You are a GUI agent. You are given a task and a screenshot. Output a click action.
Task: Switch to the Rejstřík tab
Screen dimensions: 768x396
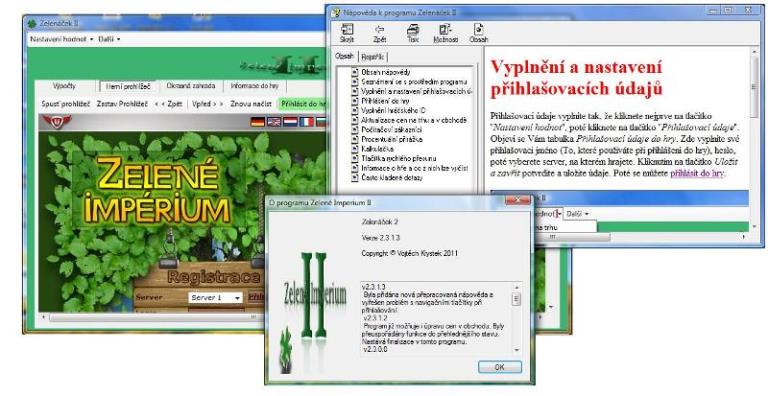pos(373,57)
